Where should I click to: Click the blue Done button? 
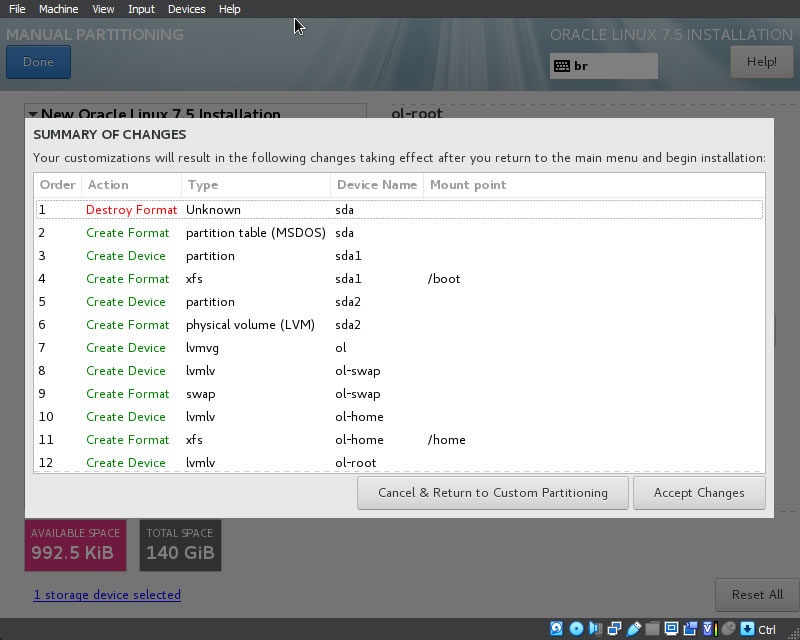[38, 62]
